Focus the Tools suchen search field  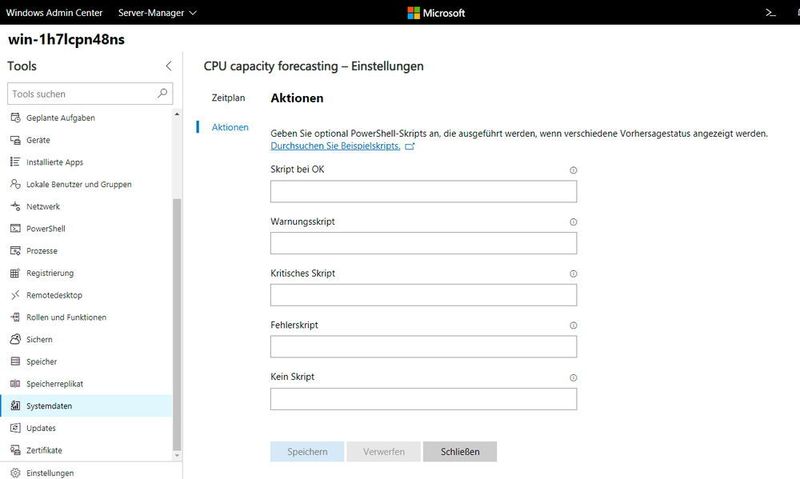pyautogui.click(x=90, y=94)
